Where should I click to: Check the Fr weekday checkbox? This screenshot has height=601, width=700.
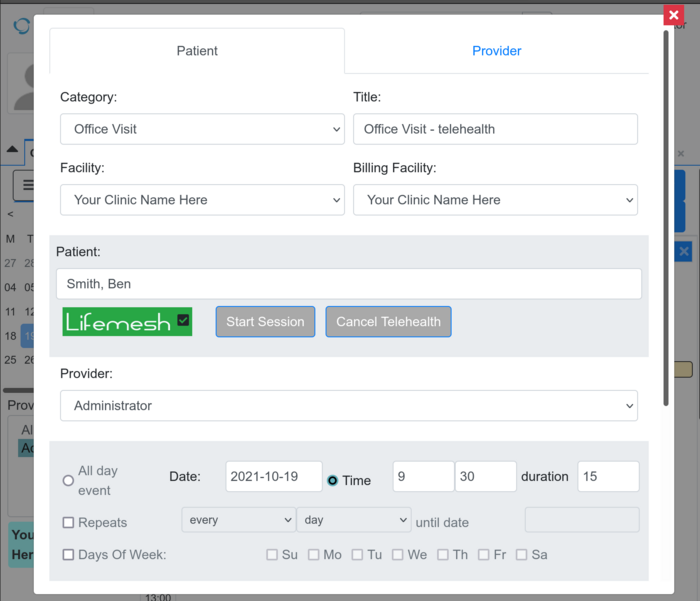(485, 554)
